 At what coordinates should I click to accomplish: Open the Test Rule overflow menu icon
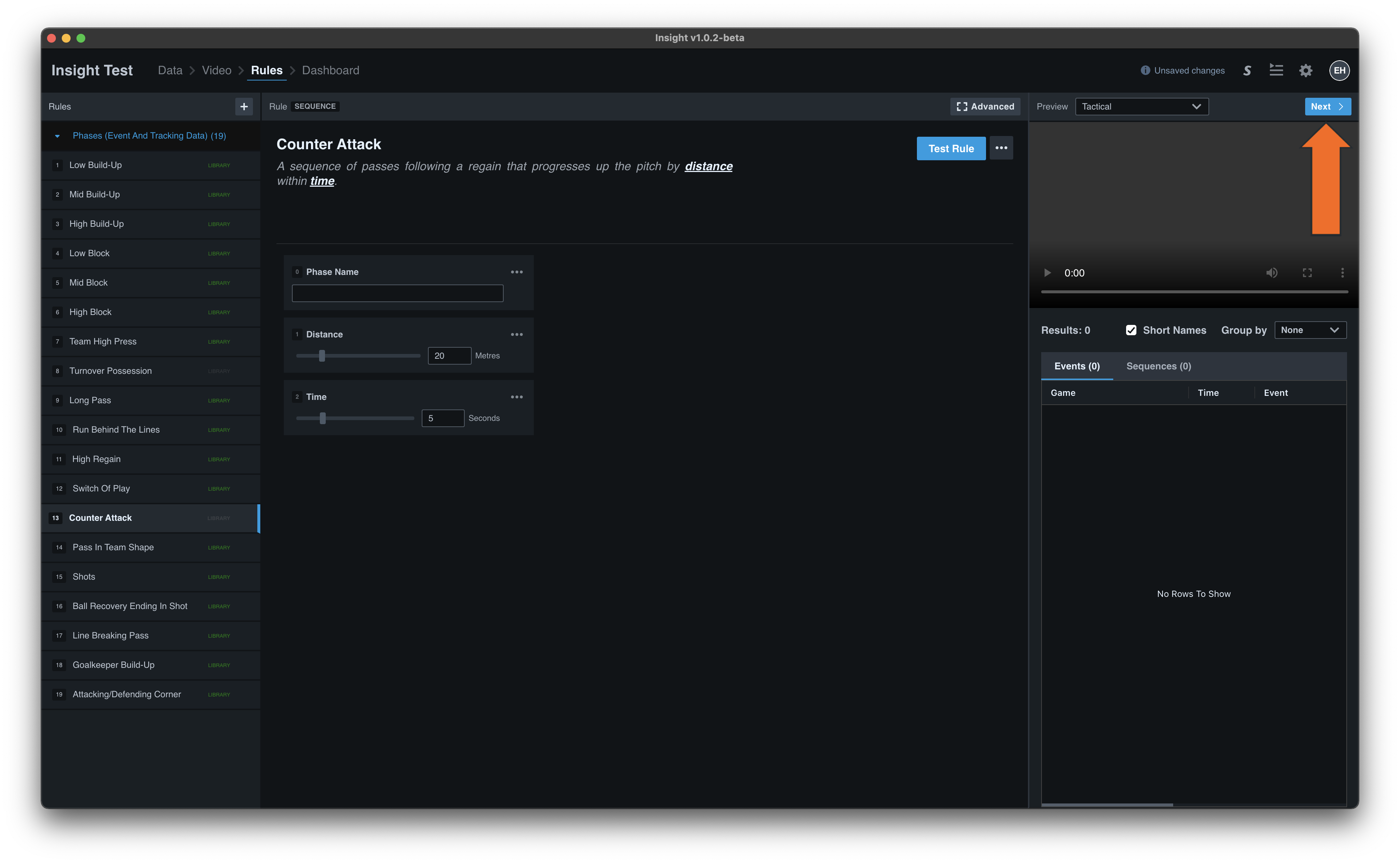1001,148
